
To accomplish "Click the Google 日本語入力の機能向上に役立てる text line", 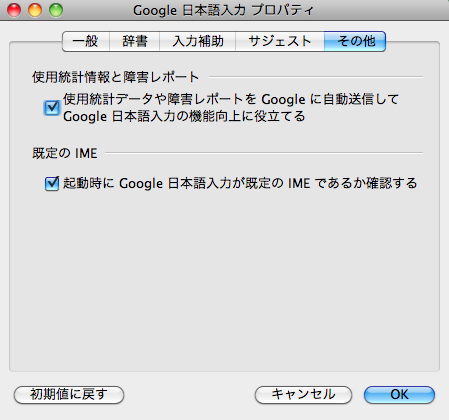I will 184,116.
